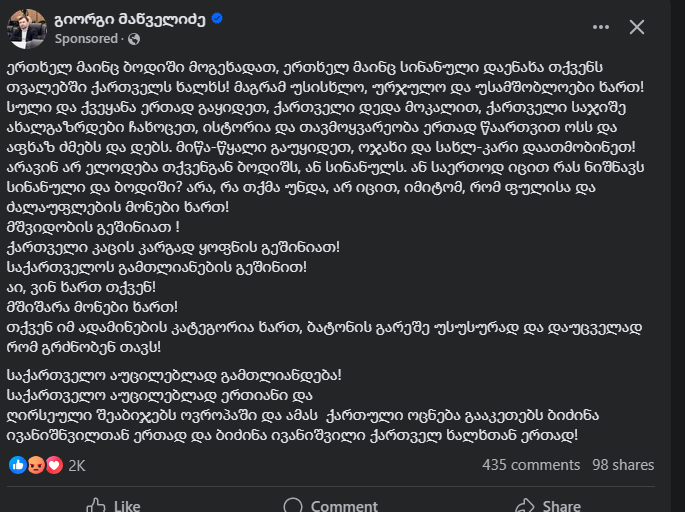
Task: Click the Share arrow icon
Action: pyautogui.click(x=525, y=505)
